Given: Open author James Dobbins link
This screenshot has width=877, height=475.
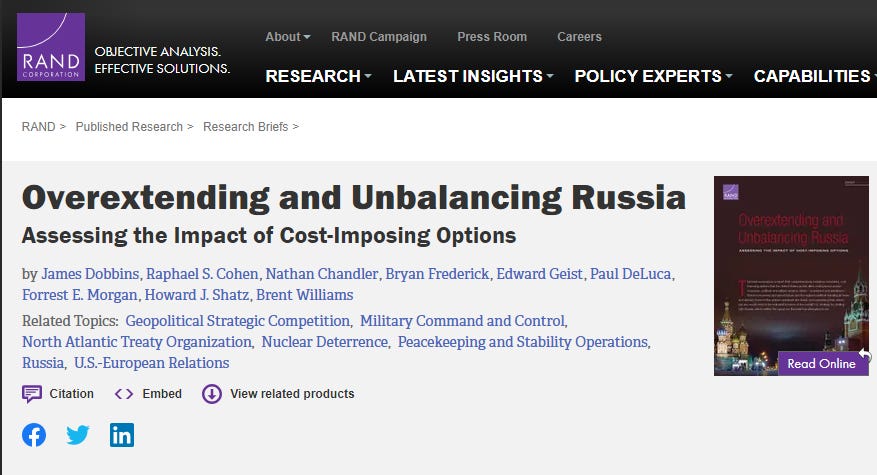Looking at the screenshot, I should (90, 274).
